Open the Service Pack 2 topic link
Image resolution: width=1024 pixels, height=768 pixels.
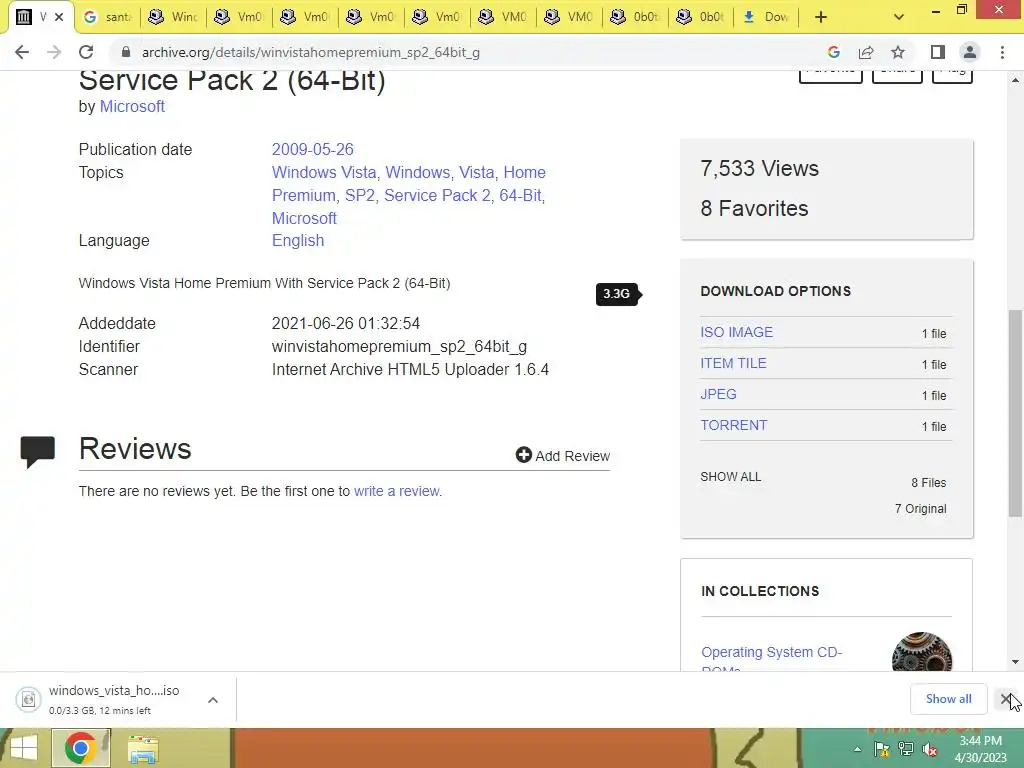pos(437,195)
